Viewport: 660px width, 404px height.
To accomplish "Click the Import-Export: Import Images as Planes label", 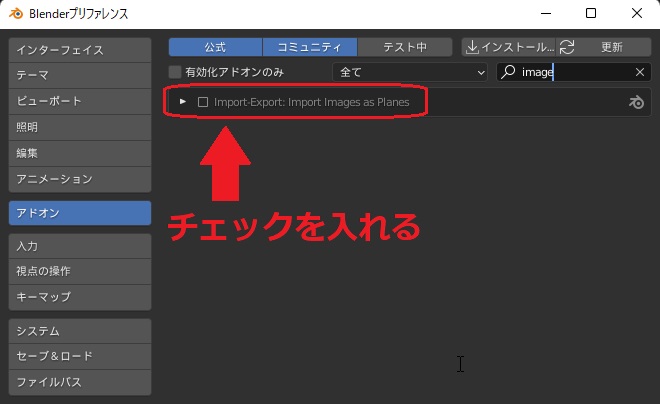I will (311, 102).
